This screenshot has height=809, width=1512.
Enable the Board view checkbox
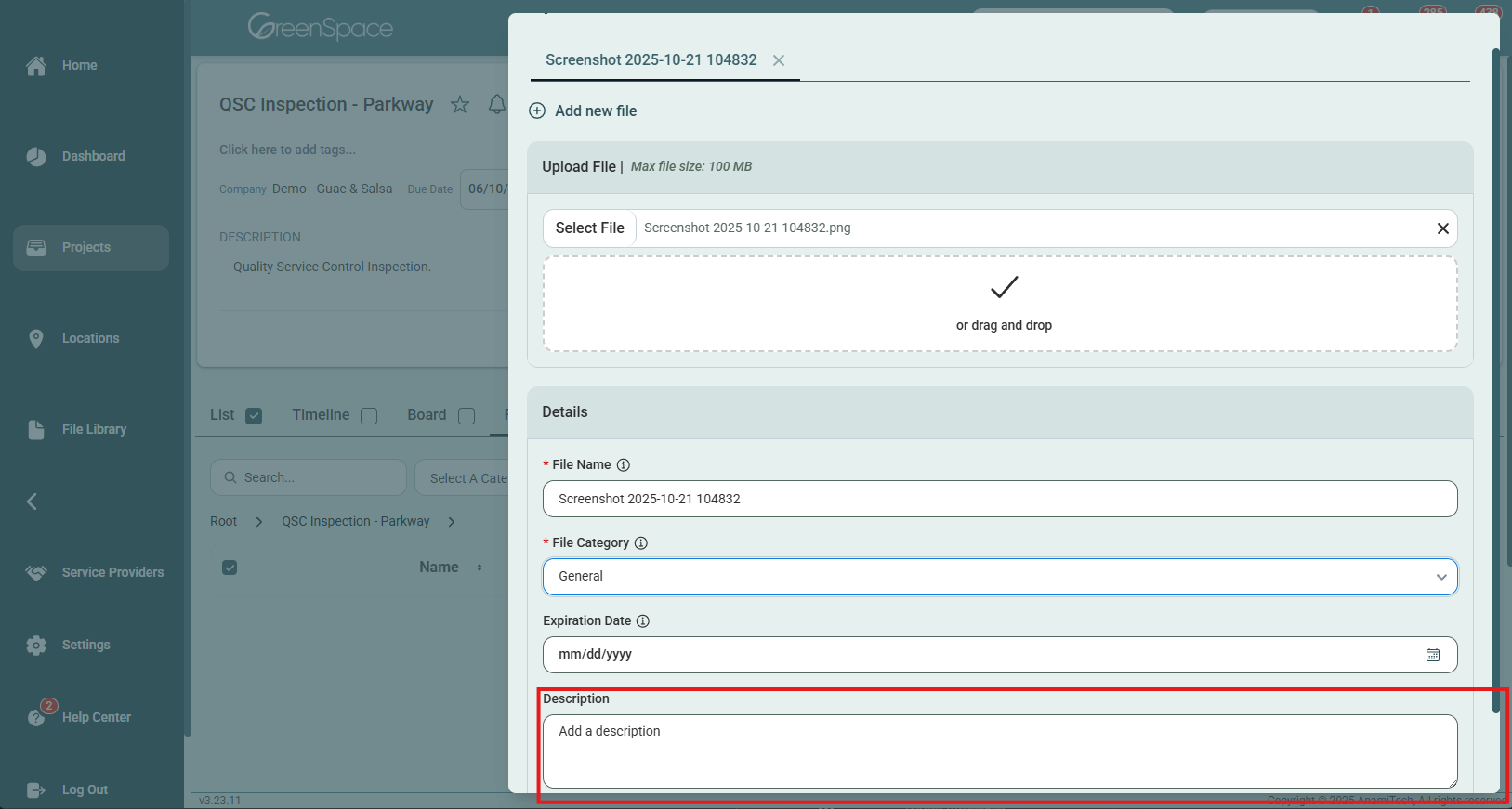click(467, 416)
